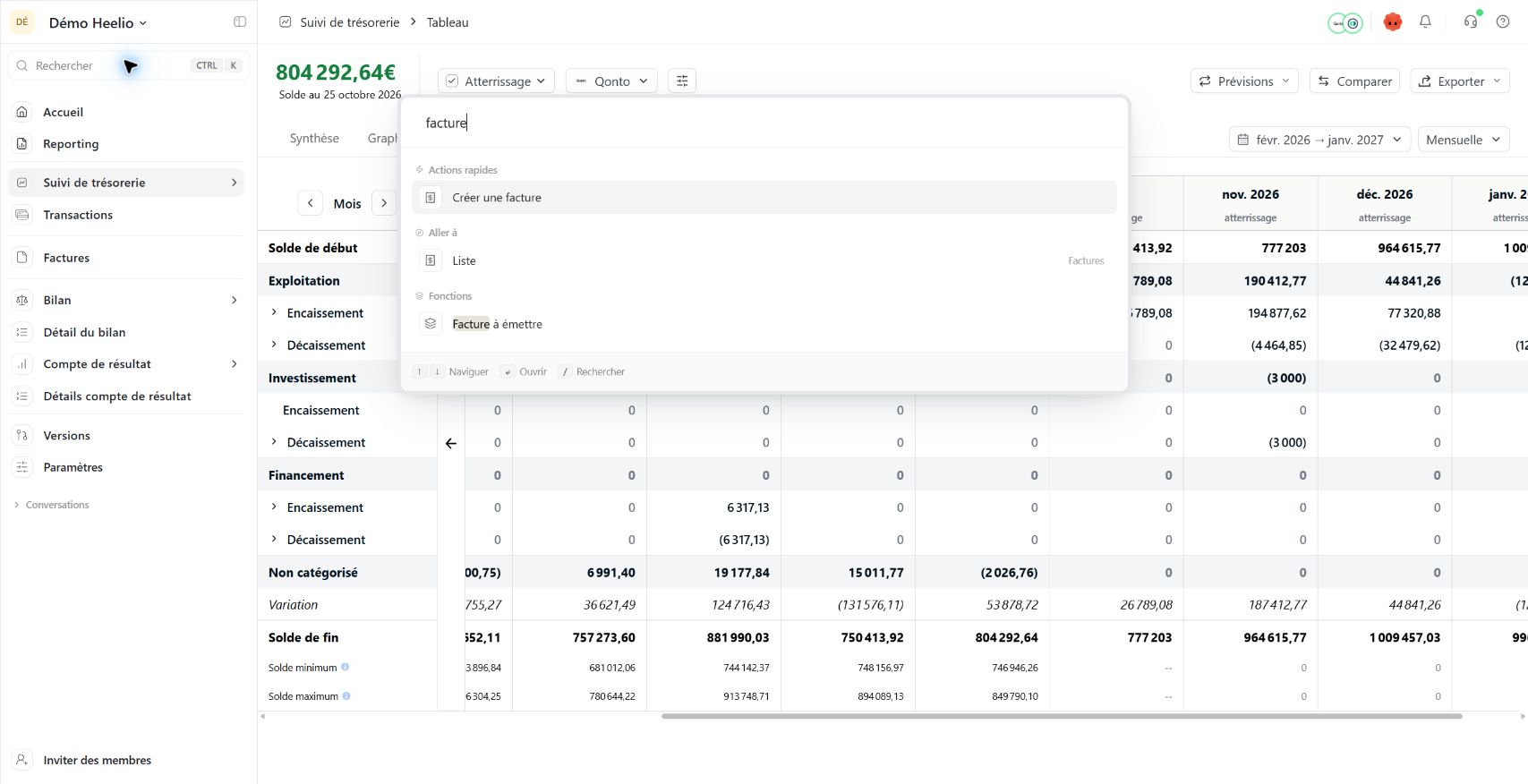
Task: Select 'Facture à émettre' function
Action: (764, 324)
